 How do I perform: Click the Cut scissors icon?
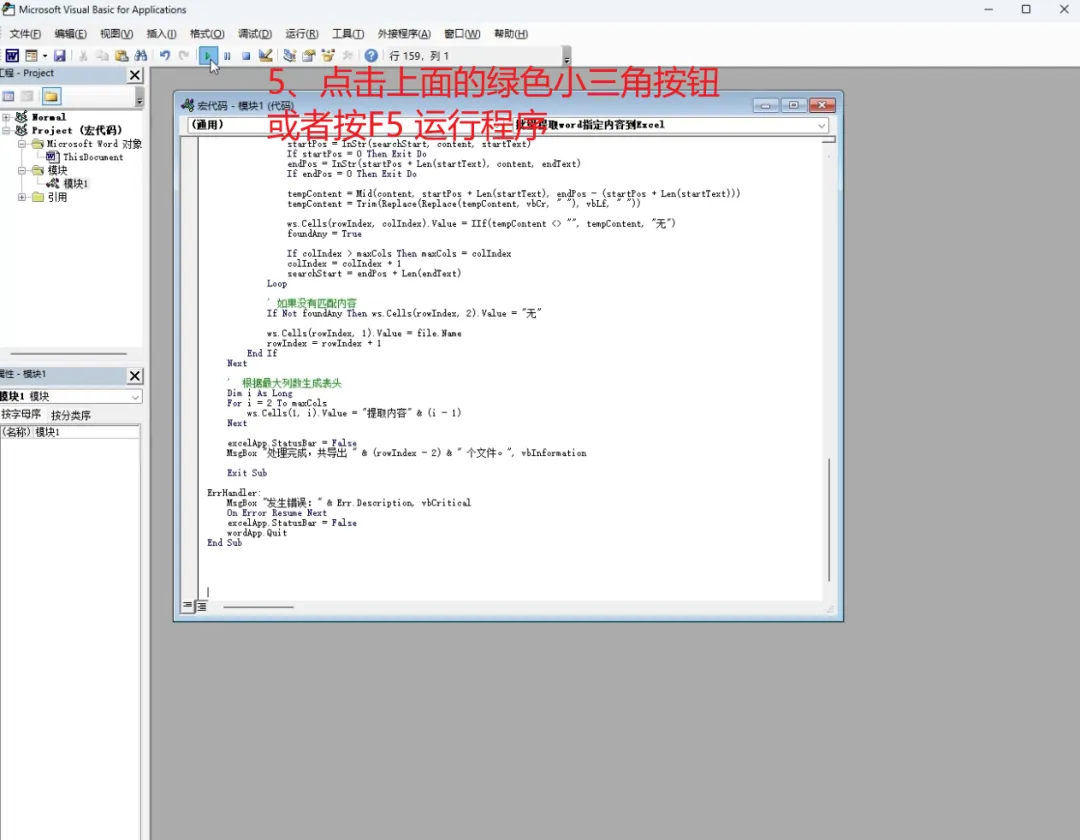83,56
